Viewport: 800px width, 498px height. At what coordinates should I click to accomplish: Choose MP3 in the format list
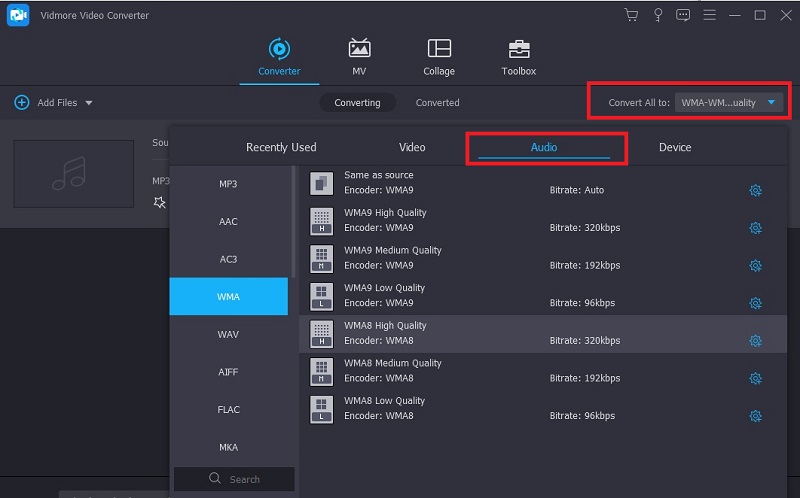tap(229, 184)
